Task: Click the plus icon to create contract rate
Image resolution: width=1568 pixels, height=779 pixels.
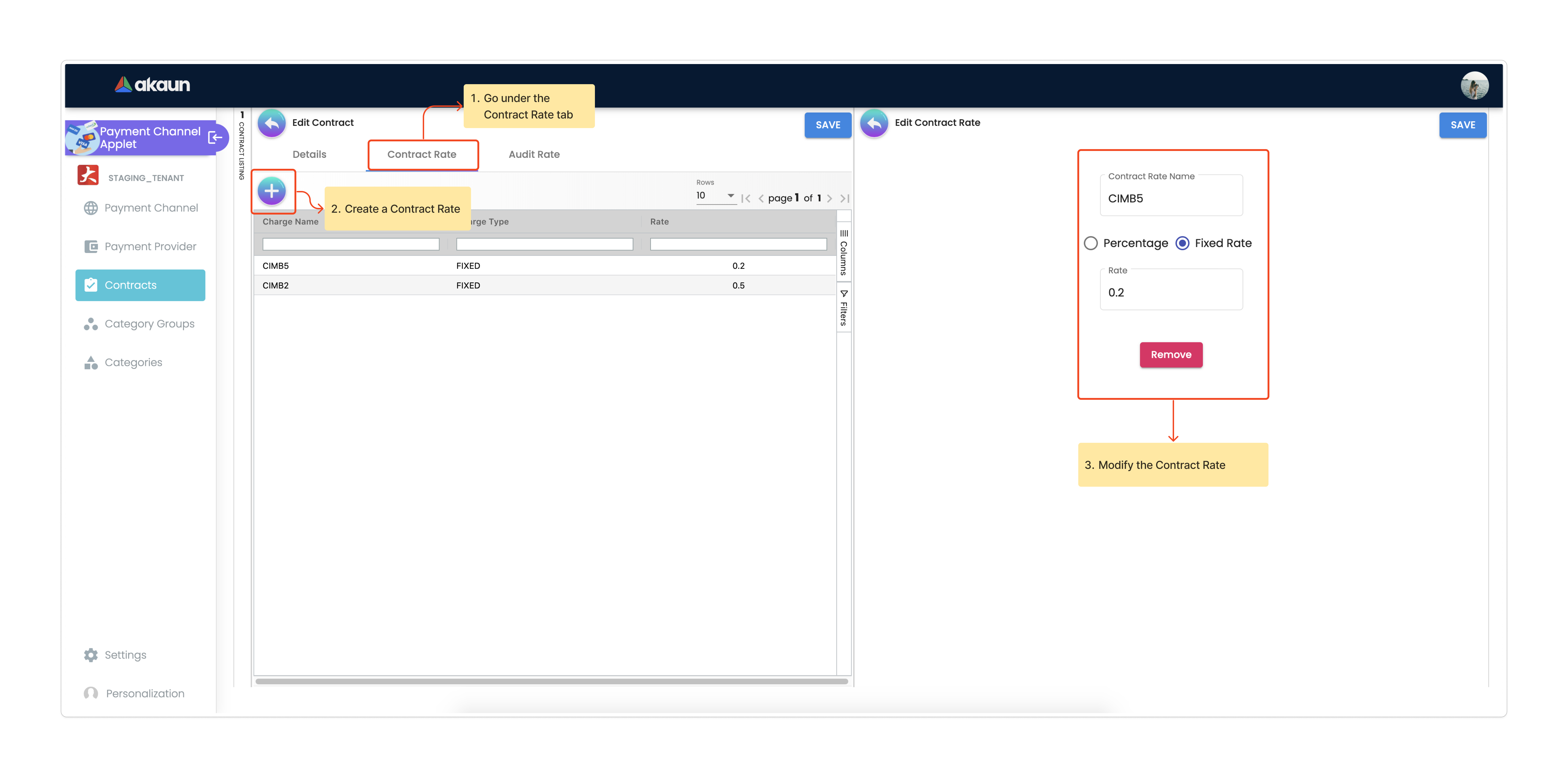Action: tap(271, 191)
